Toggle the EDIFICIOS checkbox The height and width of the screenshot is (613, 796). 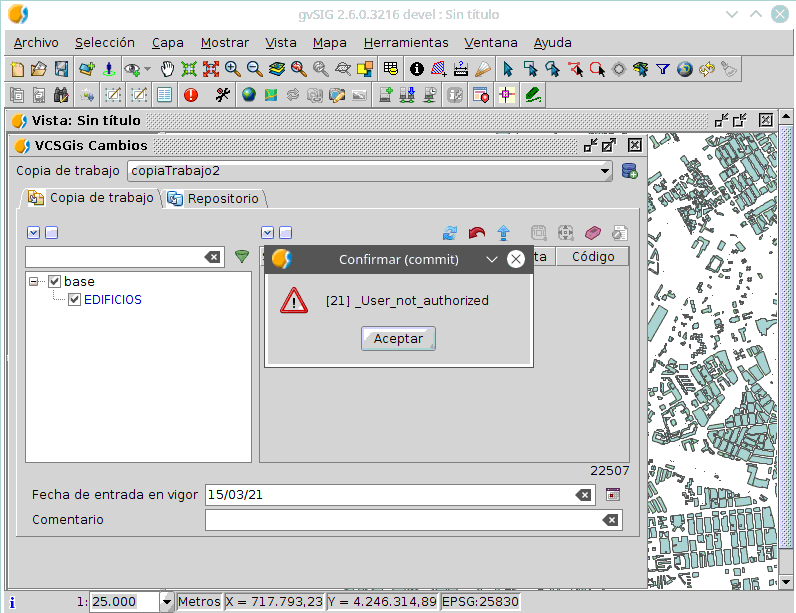(x=75, y=299)
